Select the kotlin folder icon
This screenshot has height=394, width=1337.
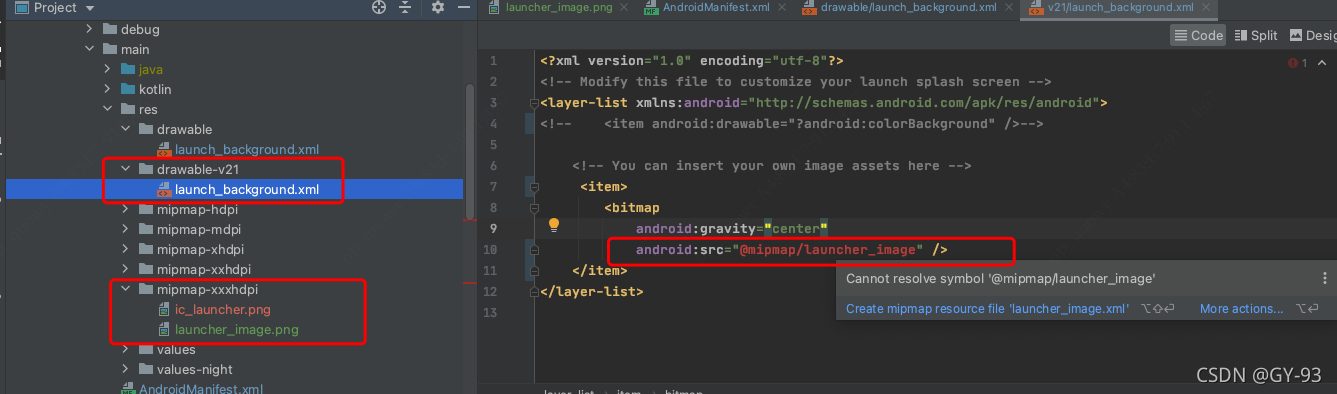tap(127, 89)
